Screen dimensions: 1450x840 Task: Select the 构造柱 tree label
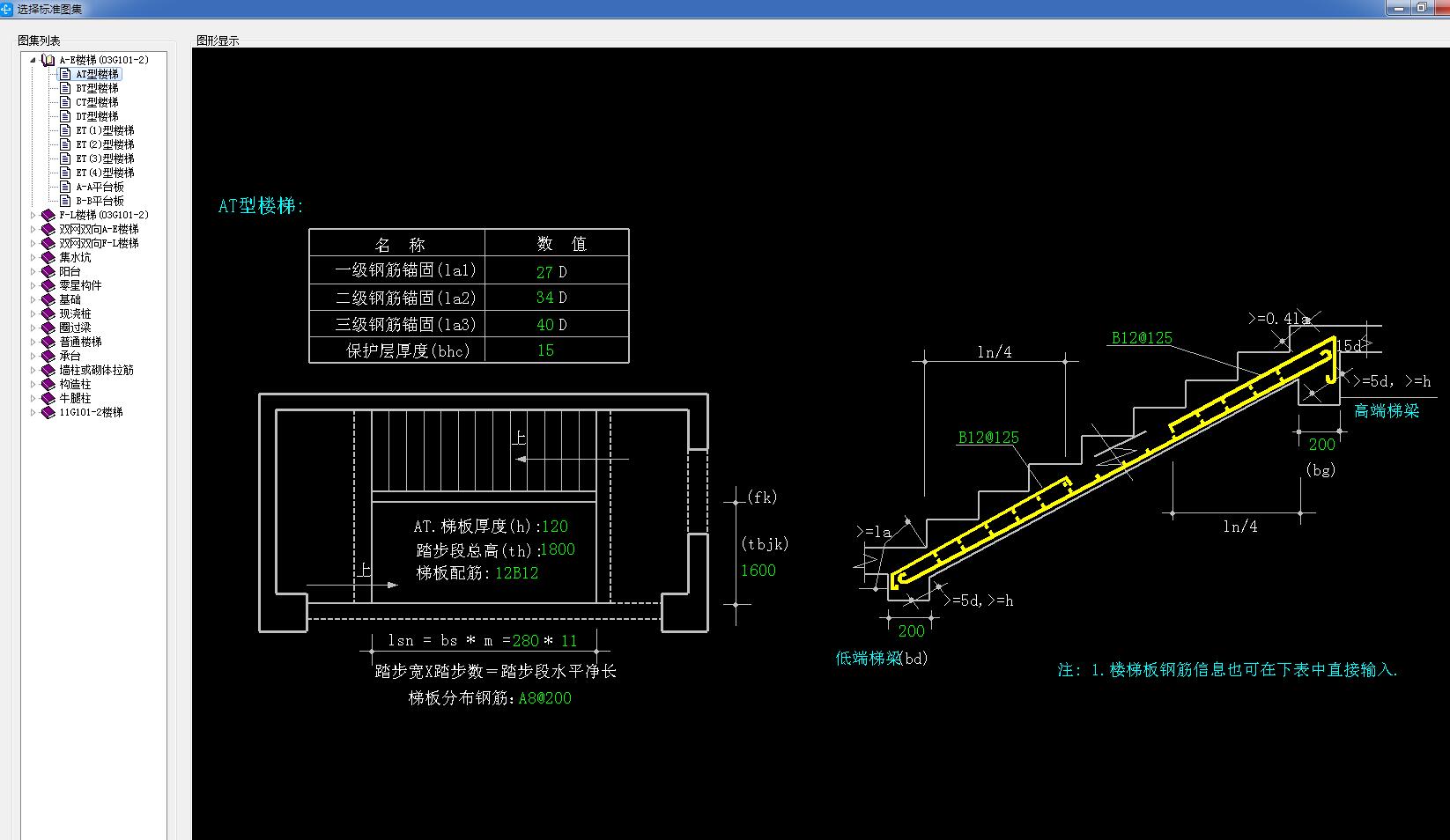click(x=75, y=384)
